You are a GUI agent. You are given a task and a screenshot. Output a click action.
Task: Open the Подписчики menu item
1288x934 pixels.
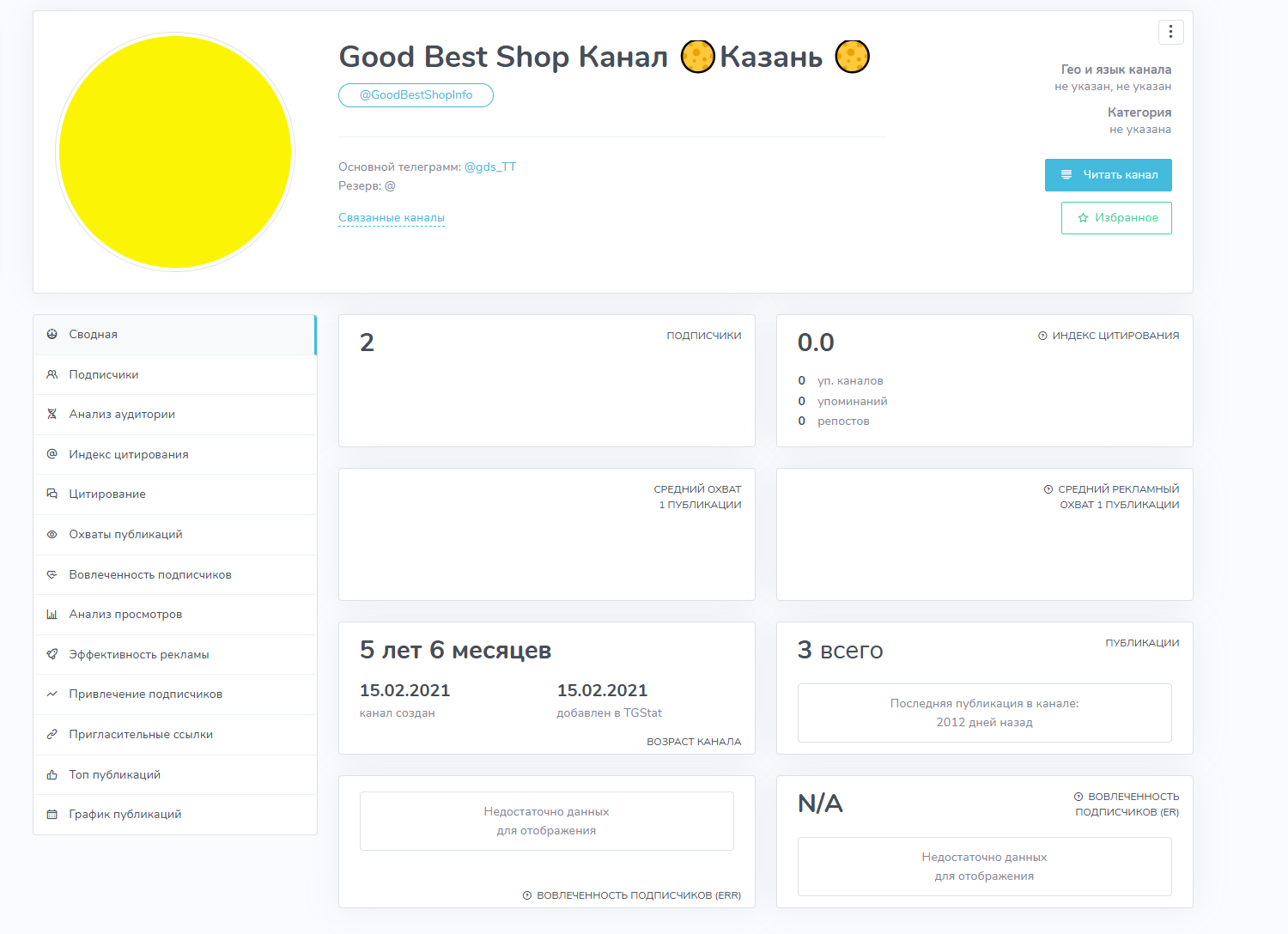[175, 375]
